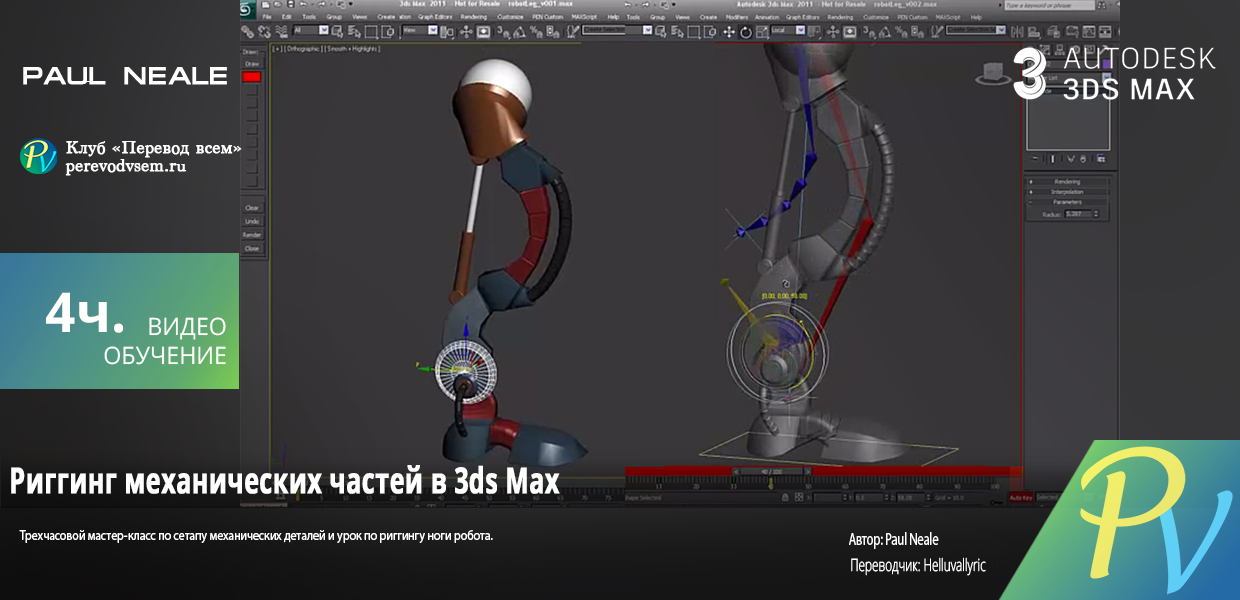Screen dimensions: 1240x600
Task: Open Graph Editors menu in left window
Action: coord(435,17)
